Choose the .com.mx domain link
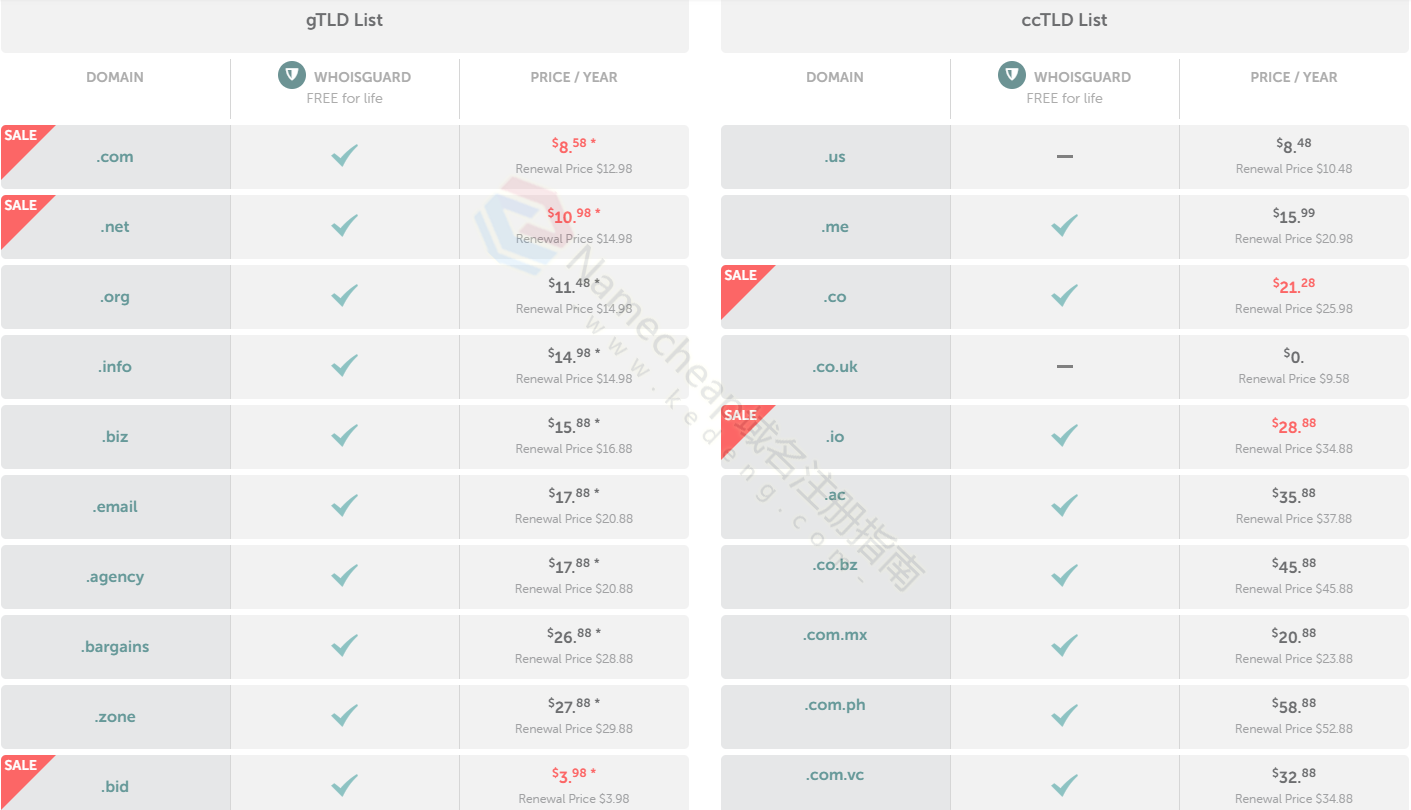The height and width of the screenshot is (810, 1411). 835,635
